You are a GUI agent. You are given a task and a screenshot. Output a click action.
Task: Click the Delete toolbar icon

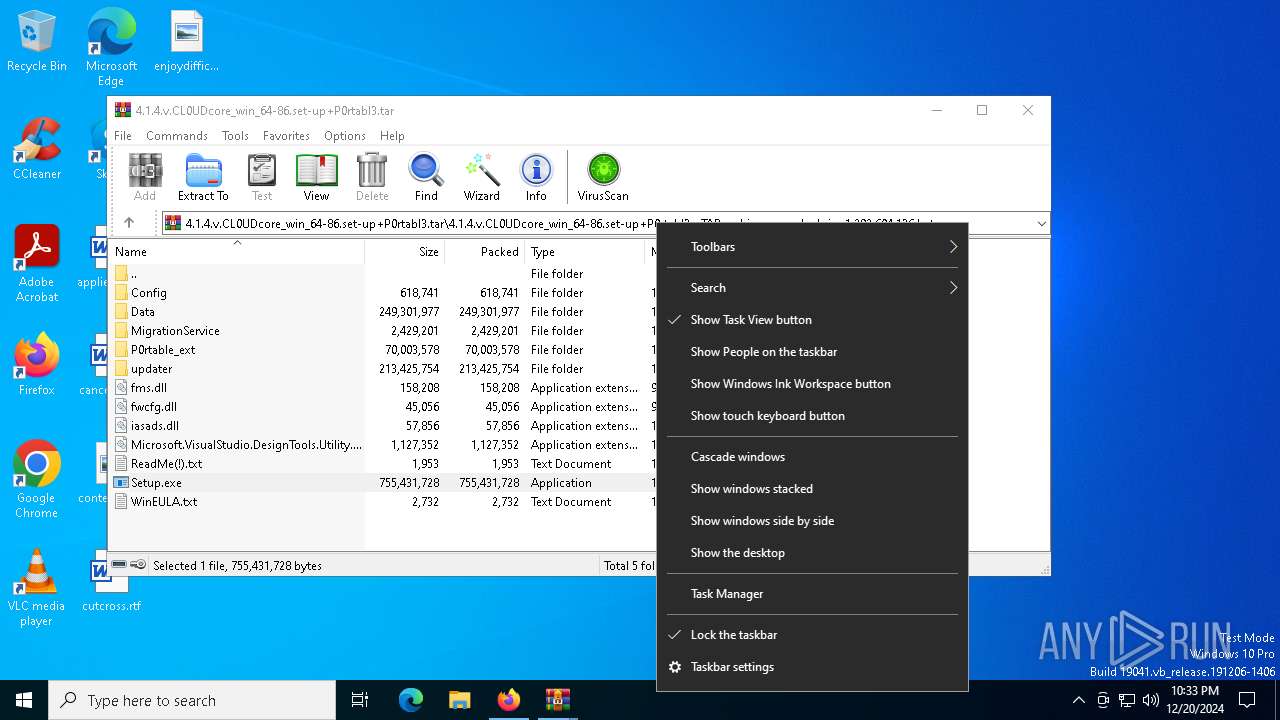tap(372, 178)
